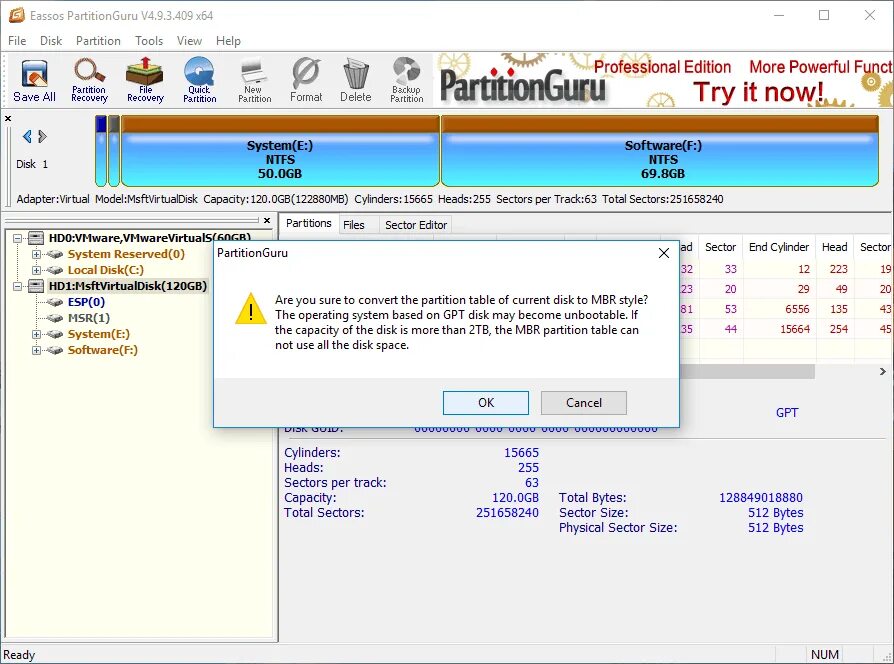Select System(E:) block in disk map
Screen dimensions: 894x664
tap(280, 151)
